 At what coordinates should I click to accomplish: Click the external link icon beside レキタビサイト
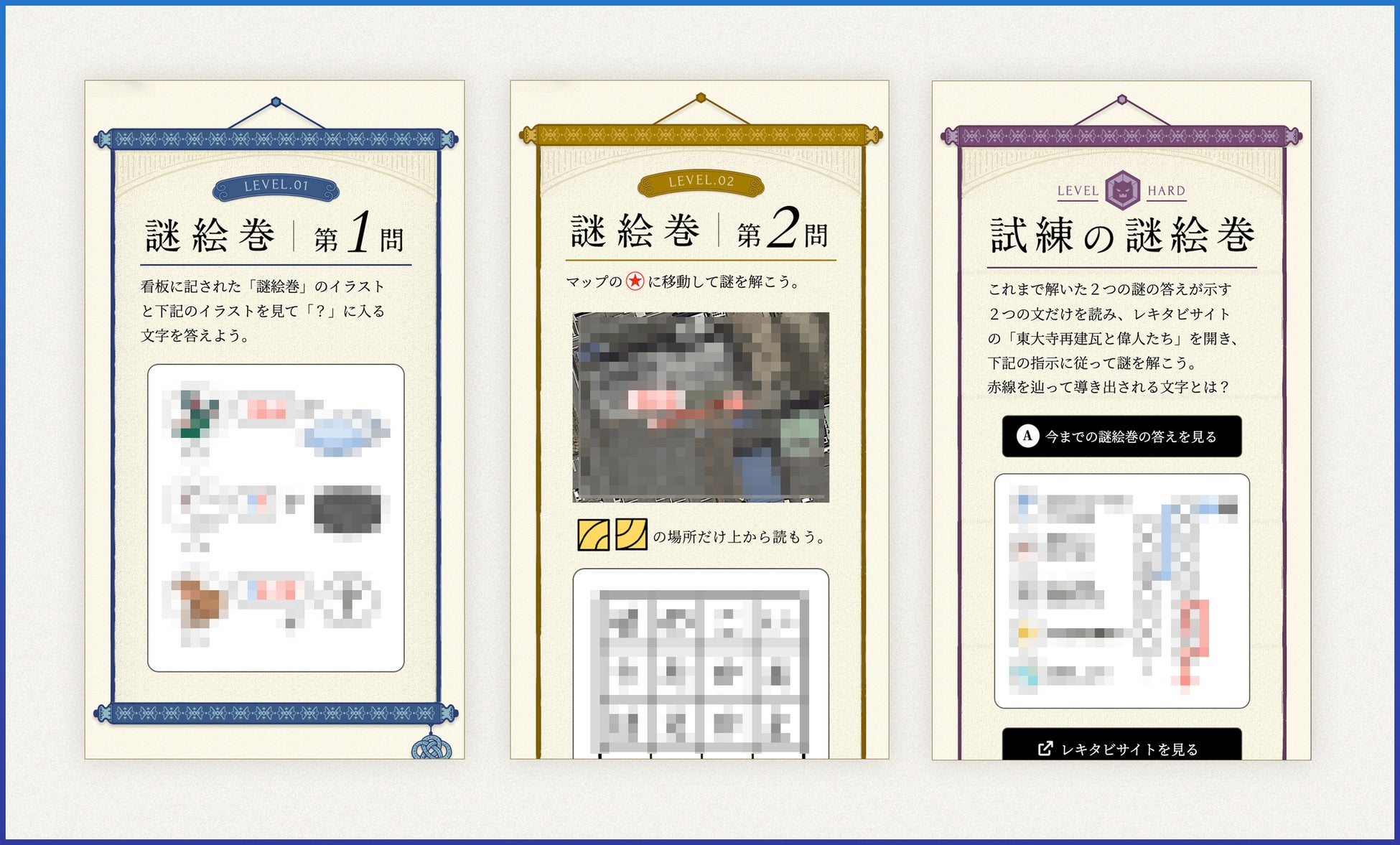point(1045,748)
